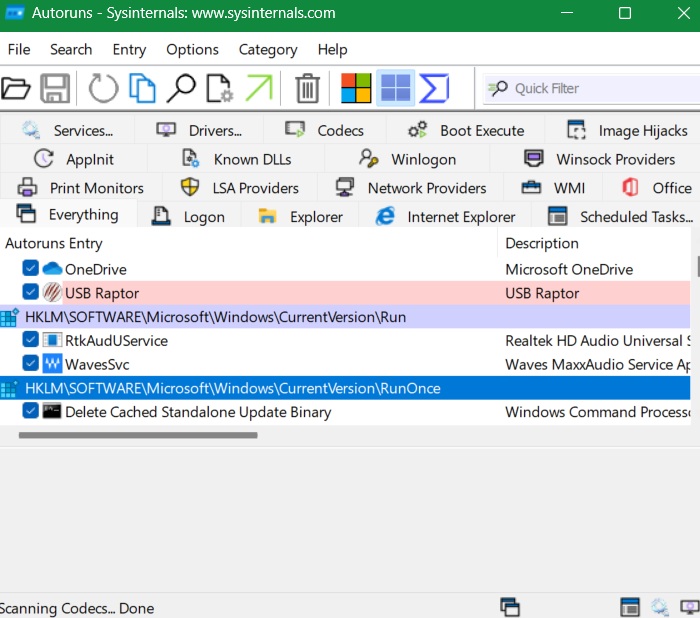This screenshot has height=618, width=700.
Task: Click the Delete trash can icon
Action: click(x=308, y=88)
